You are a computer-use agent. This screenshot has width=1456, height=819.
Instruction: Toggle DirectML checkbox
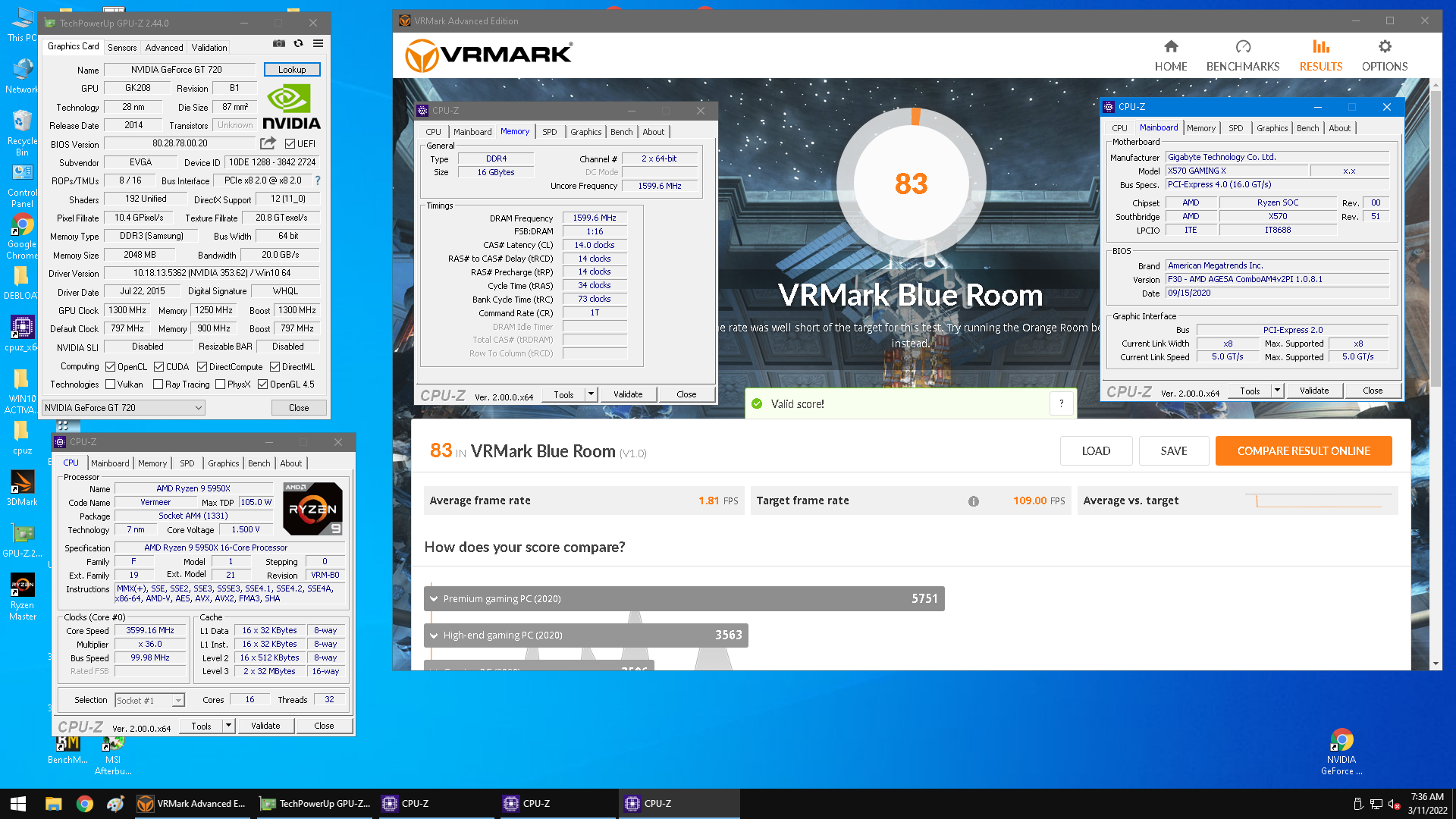pyautogui.click(x=275, y=367)
